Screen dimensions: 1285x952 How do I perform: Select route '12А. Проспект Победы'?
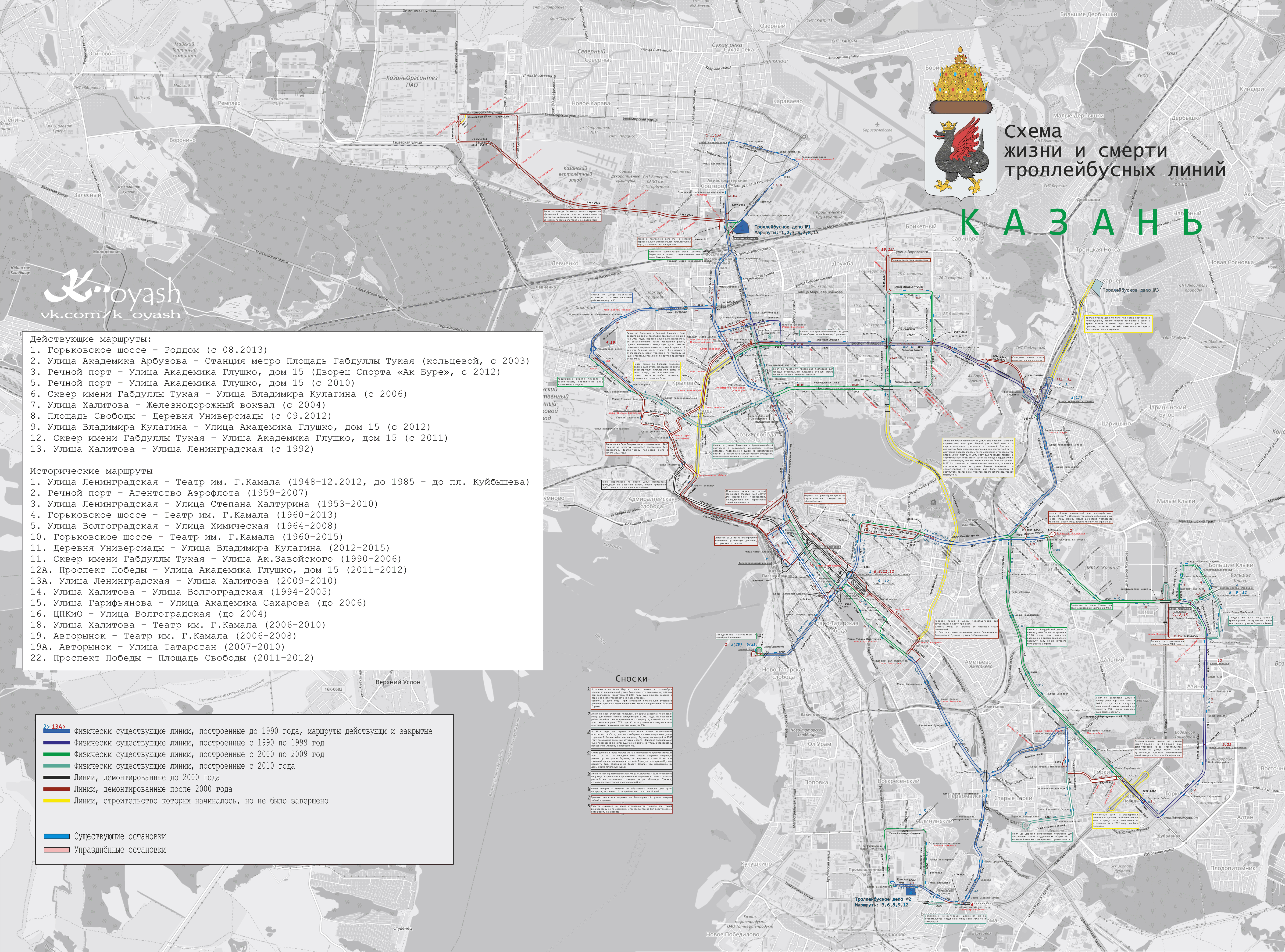[218, 570]
